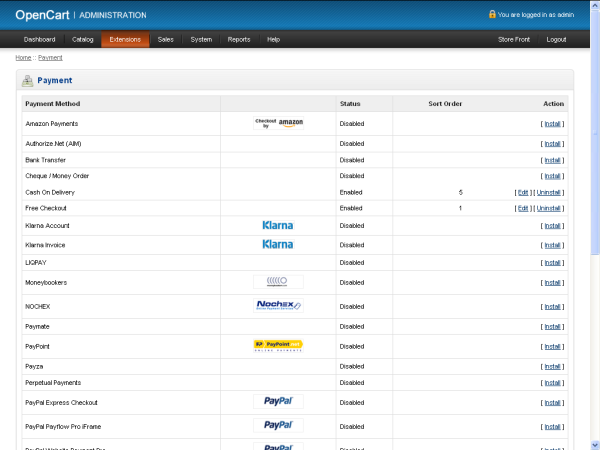Click the OpenCart logo text
Image resolution: width=600 pixels, height=450 pixels.
42,15
